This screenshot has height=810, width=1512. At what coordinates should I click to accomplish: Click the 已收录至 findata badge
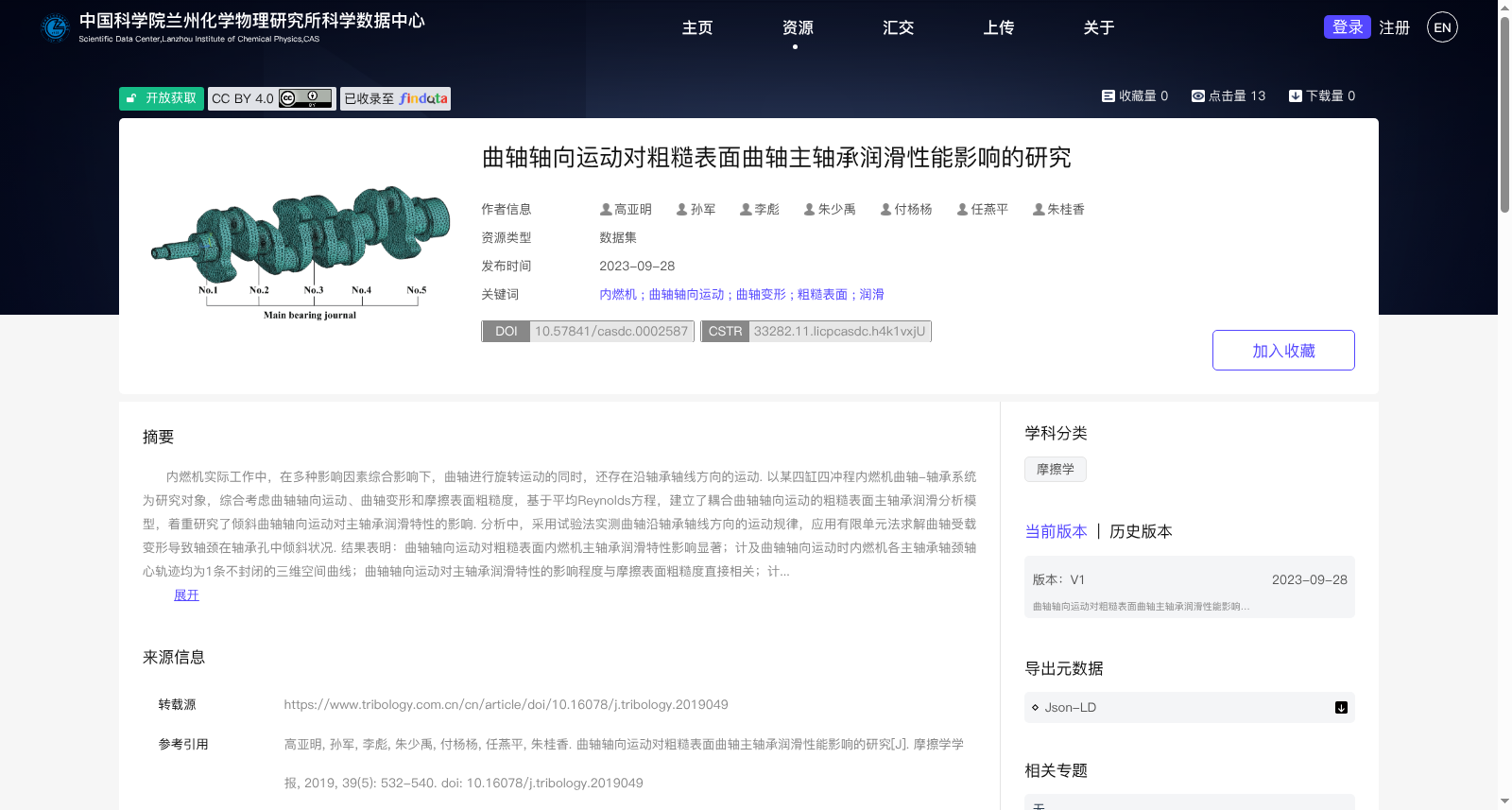pos(395,98)
